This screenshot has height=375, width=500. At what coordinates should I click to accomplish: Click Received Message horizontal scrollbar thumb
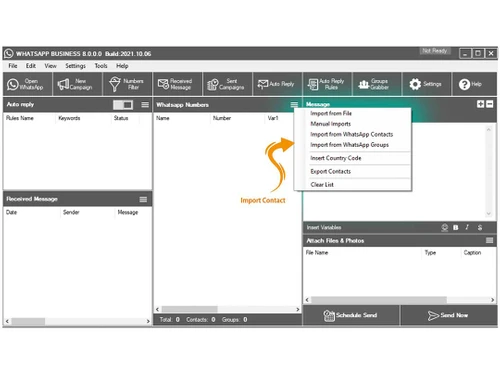pos(28,321)
